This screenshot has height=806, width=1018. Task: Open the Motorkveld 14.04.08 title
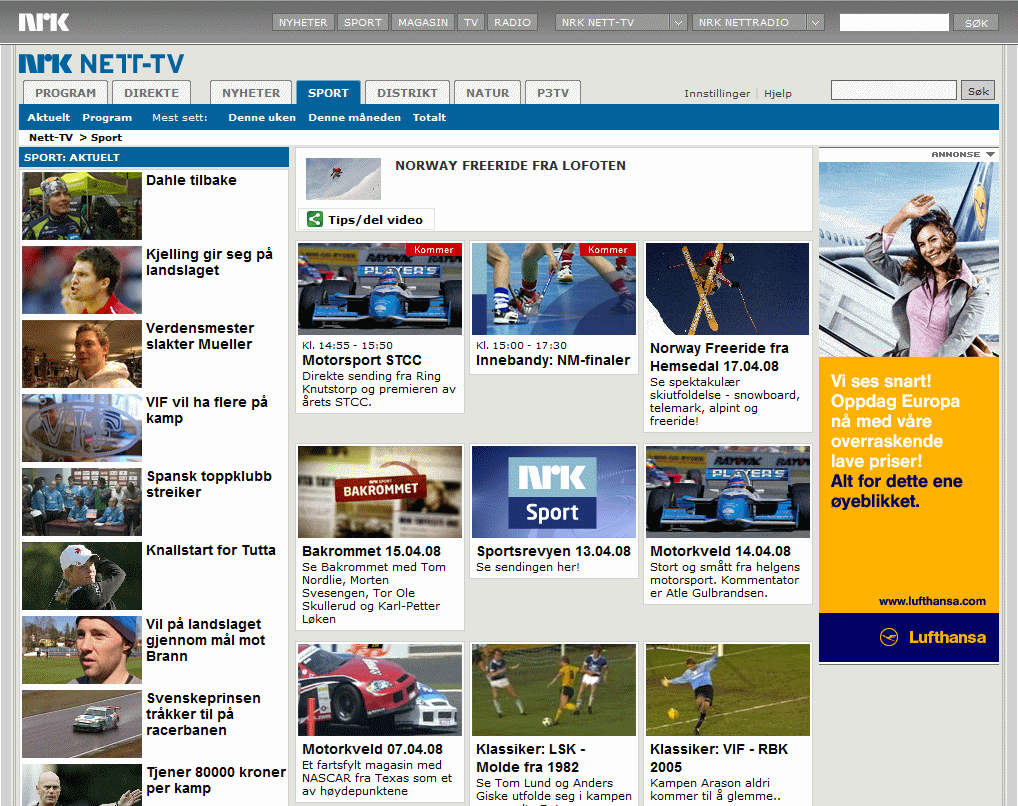click(x=721, y=551)
